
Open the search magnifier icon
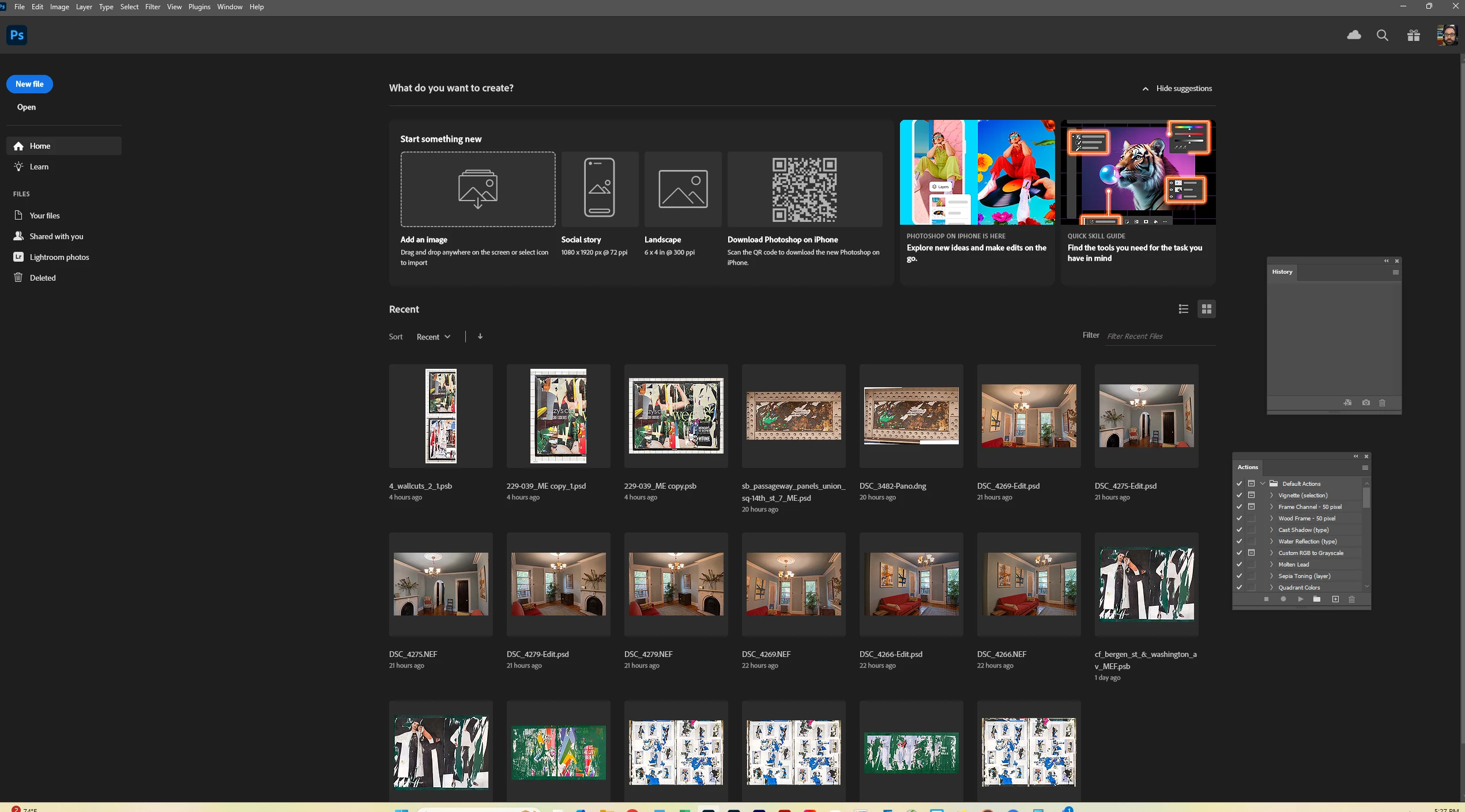(1382, 35)
